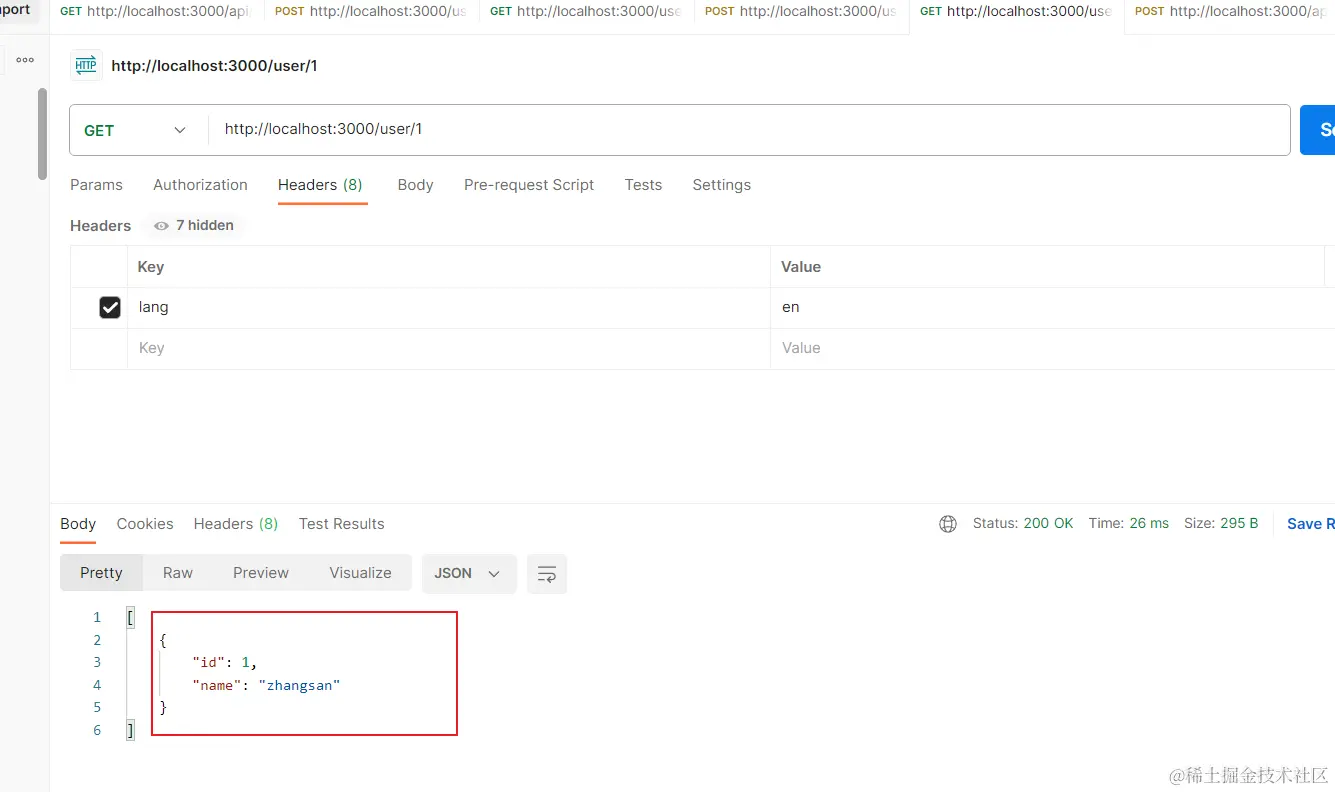Click the "name": "zhangsan" line in response
The image size is (1335, 792).
point(266,685)
